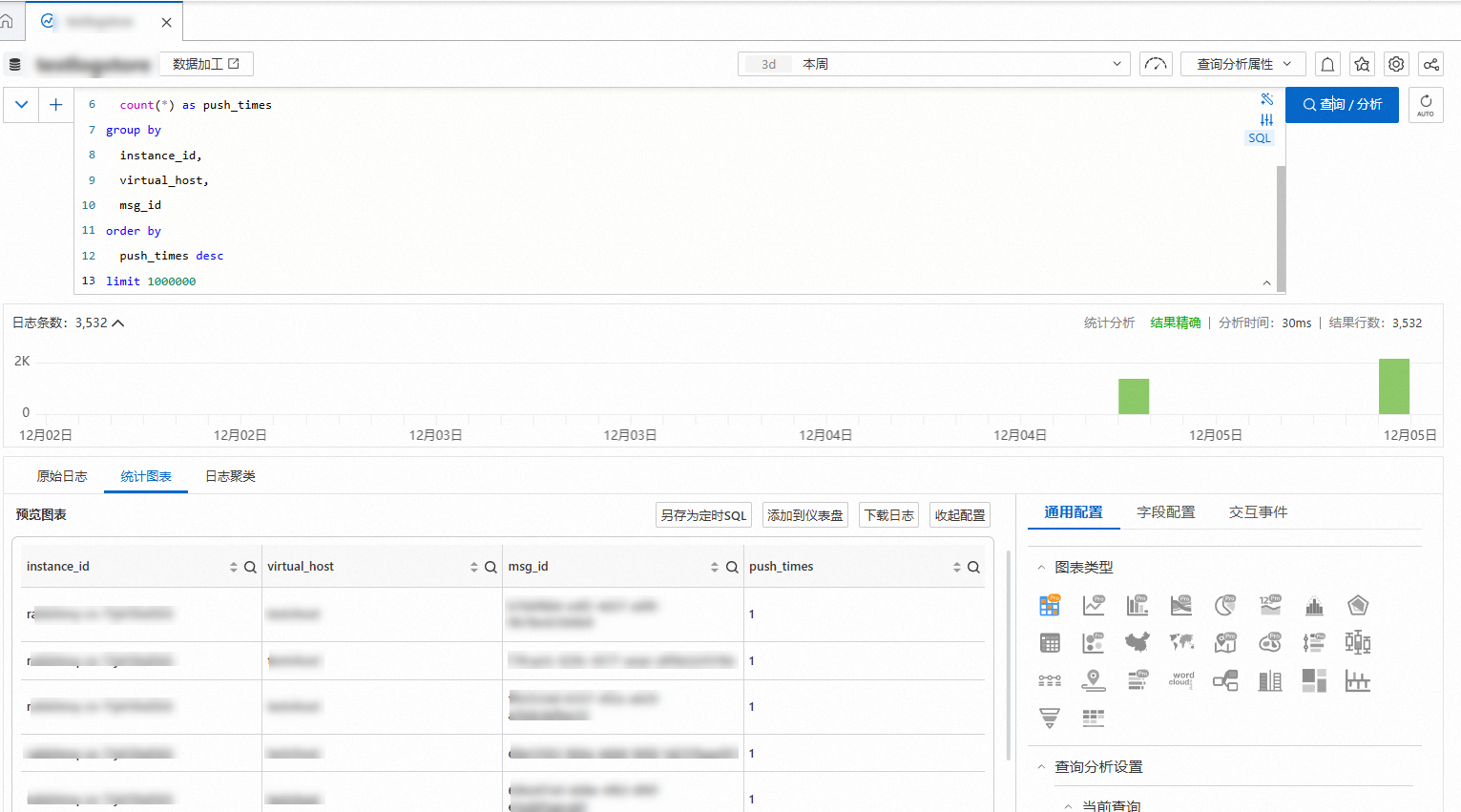Screen dimensions: 1461x812
Task: Collapse the query editor with bottom caret
Action: tap(1266, 282)
